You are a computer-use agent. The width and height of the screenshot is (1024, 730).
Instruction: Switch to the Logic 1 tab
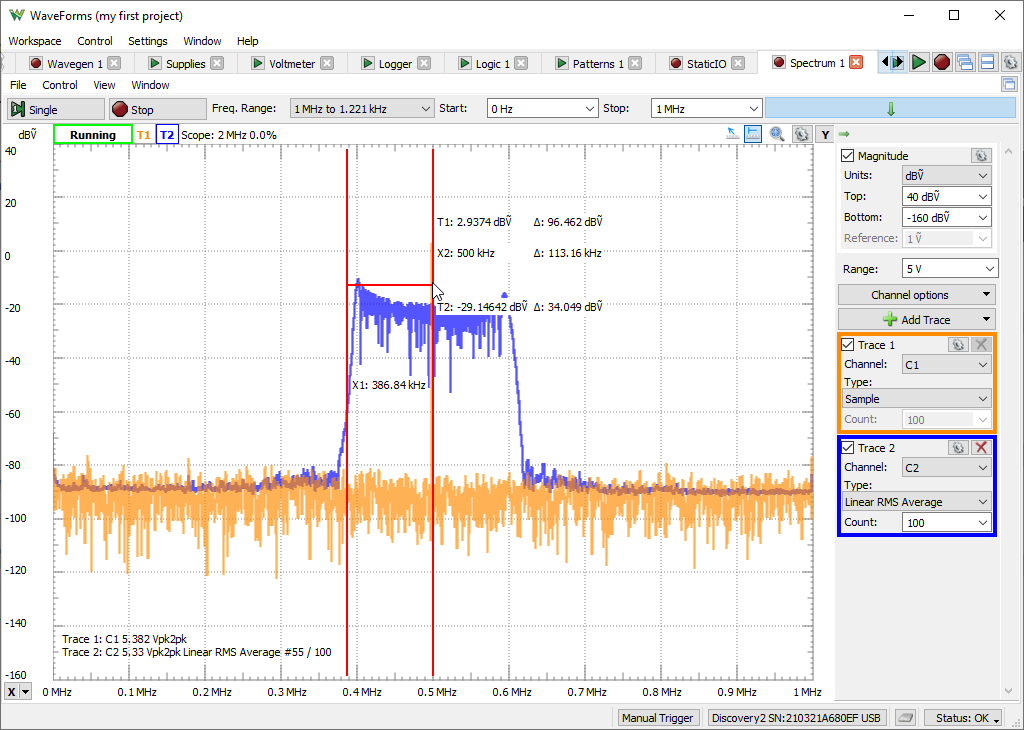tap(492, 63)
